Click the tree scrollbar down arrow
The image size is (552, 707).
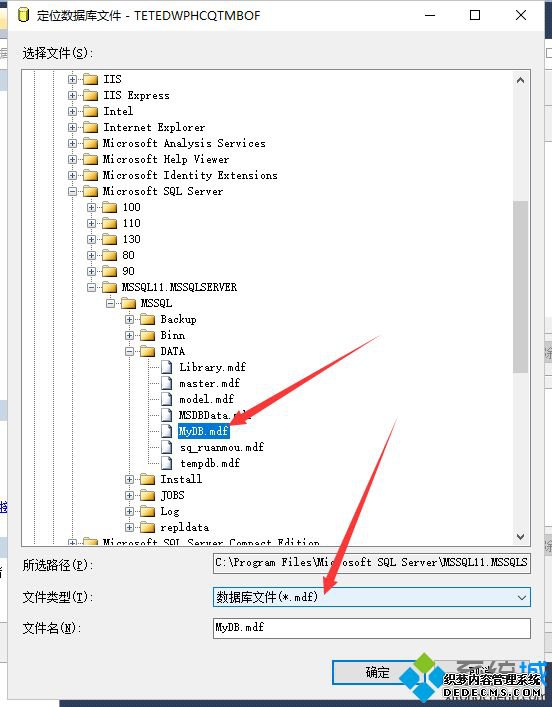click(x=520, y=537)
